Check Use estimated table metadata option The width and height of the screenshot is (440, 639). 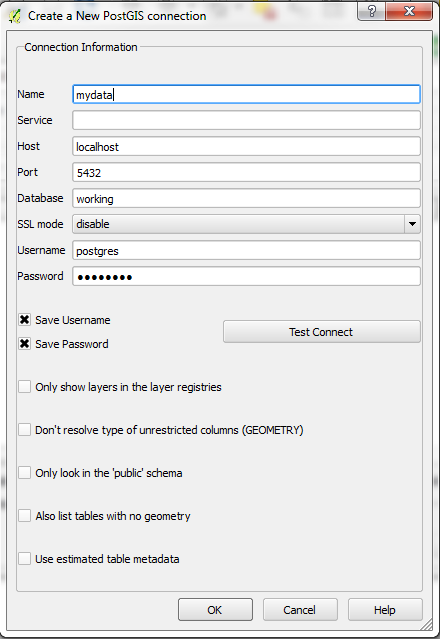pyautogui.click(x=24, y=559)
